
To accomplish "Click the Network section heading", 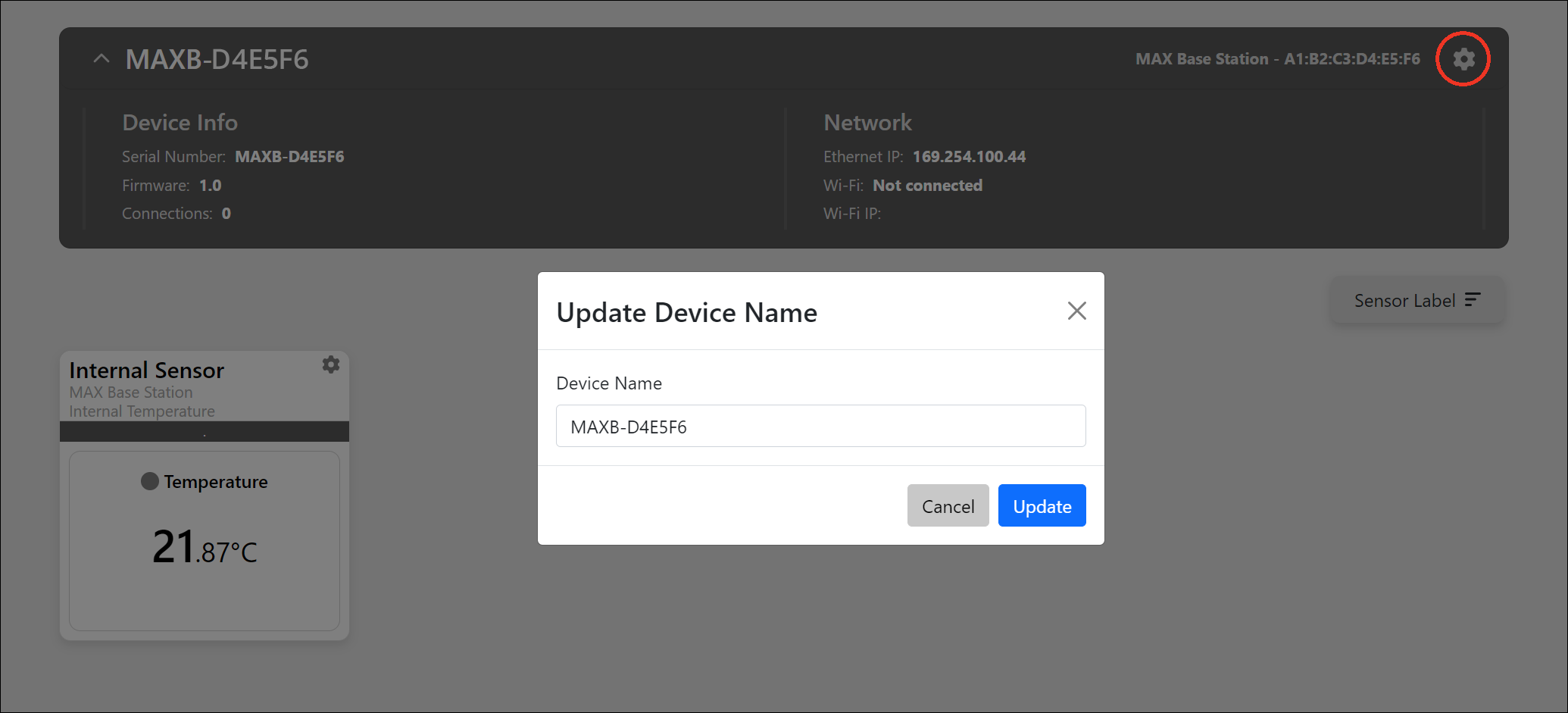I will [x=867, y=123].
